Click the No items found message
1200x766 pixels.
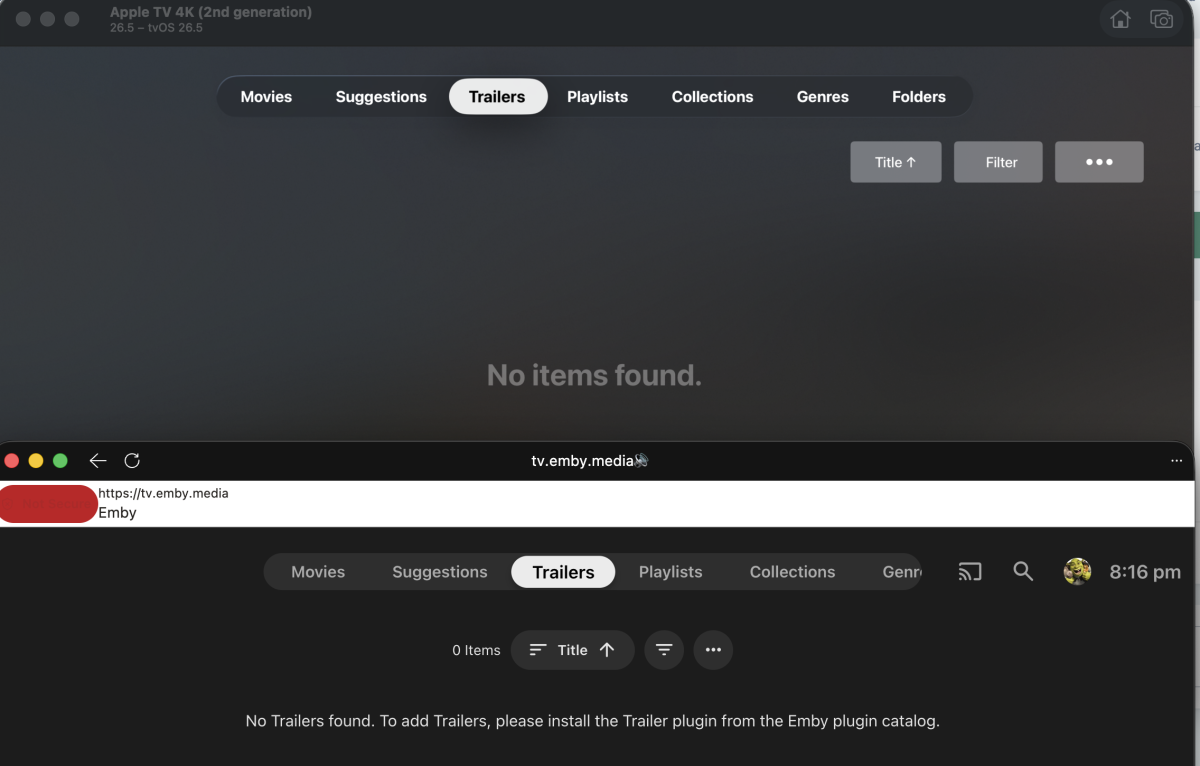594,375
